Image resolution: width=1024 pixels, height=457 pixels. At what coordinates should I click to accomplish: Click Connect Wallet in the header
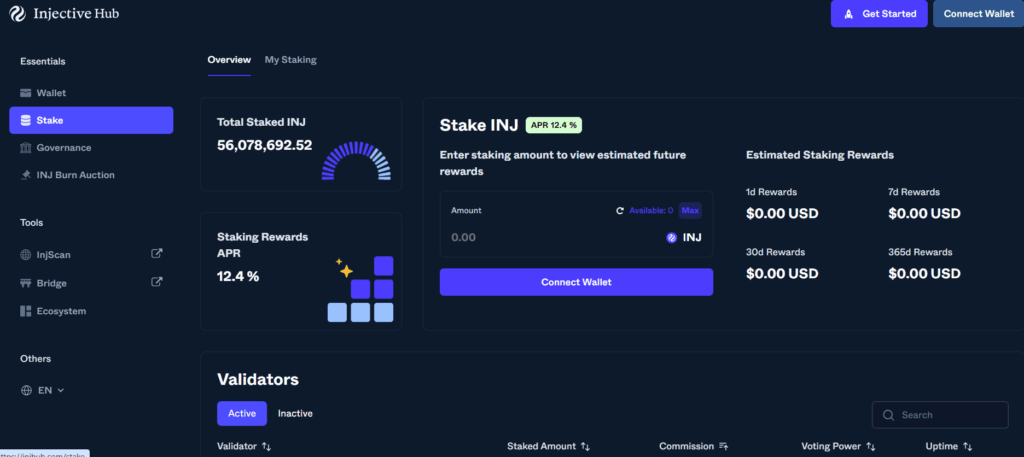[978, 14]
